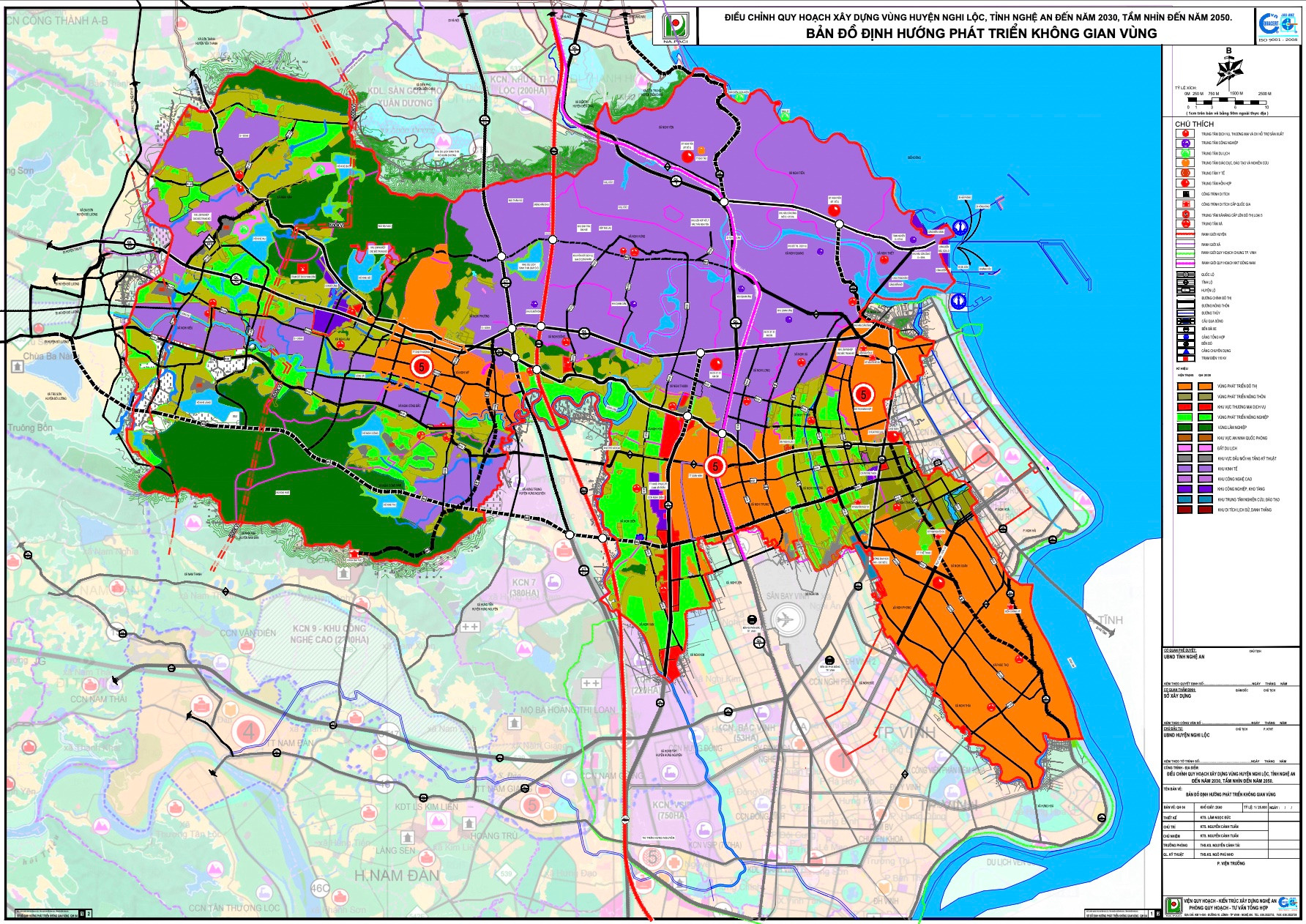Click the 'TỶ LỆ: 1/25.000' cell
1306x924 pixels.
[1255, 808]
